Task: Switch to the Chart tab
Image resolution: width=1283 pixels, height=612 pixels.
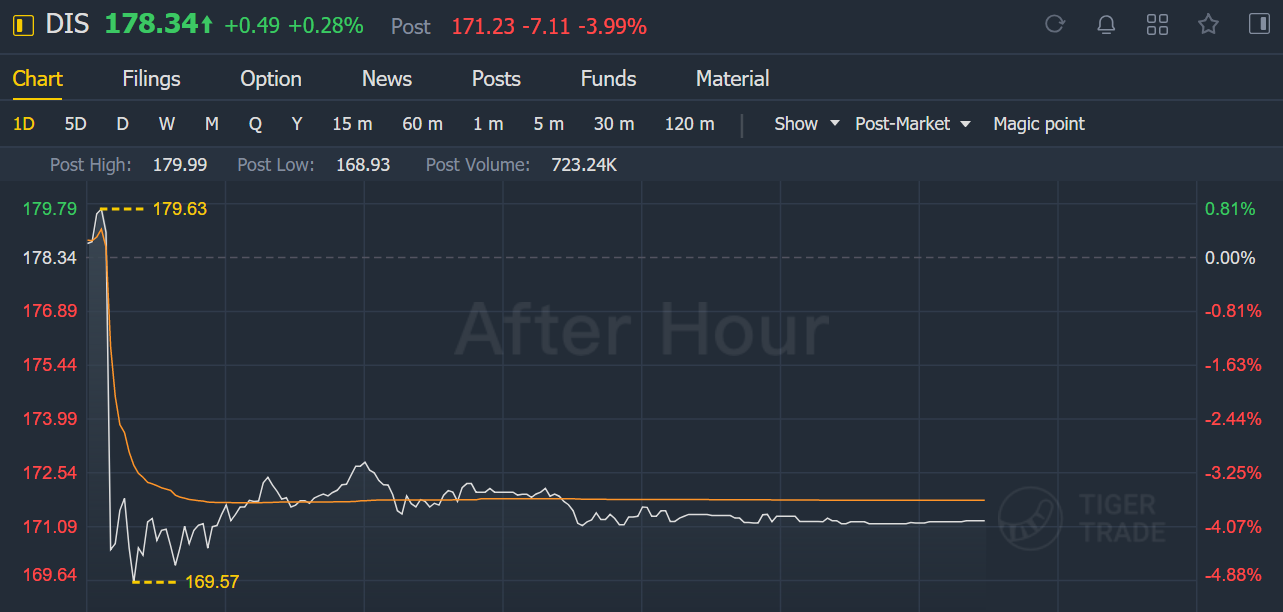Action: pyautogui.click(x=38, y=79)
